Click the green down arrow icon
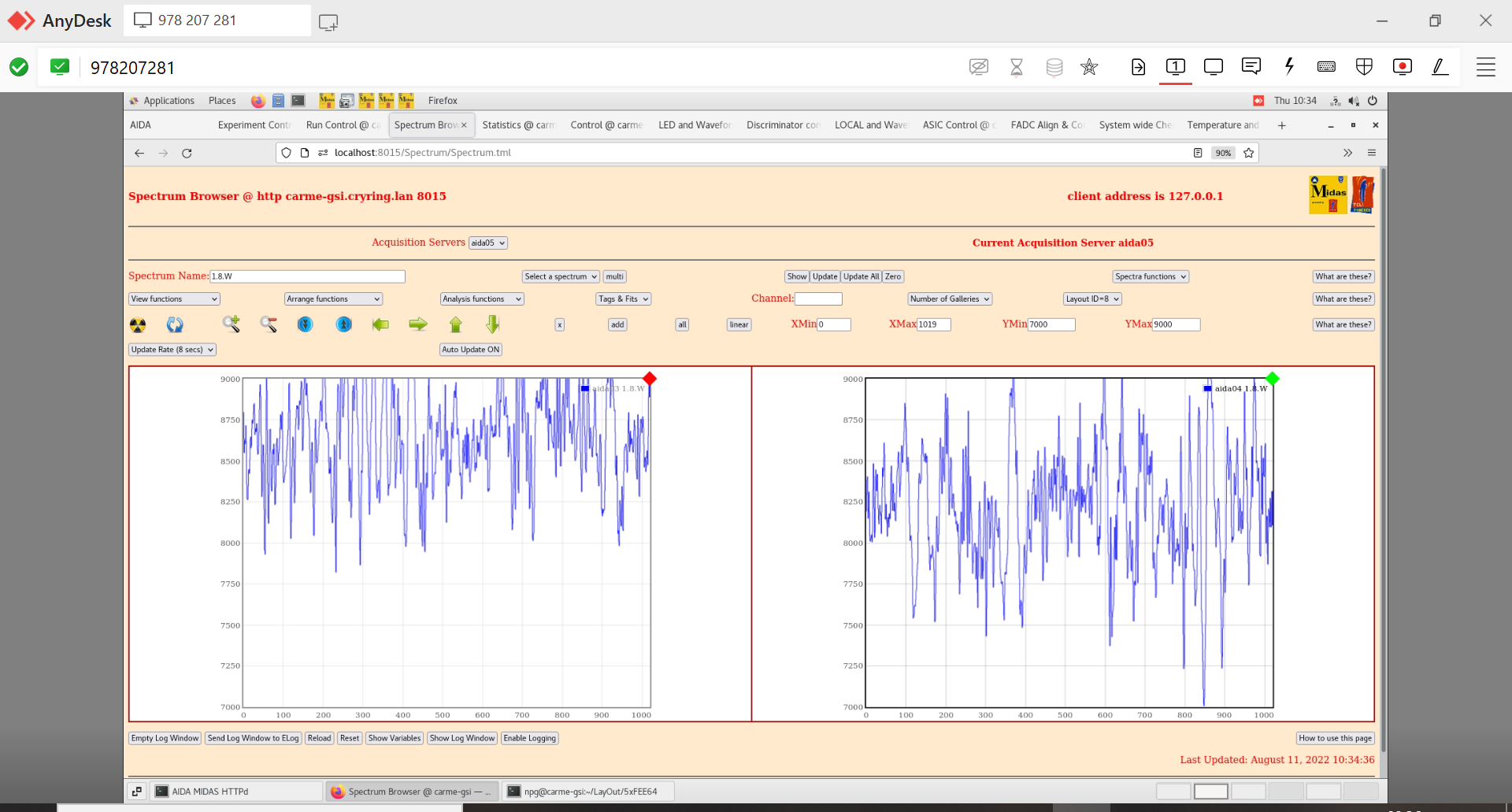 493,324
